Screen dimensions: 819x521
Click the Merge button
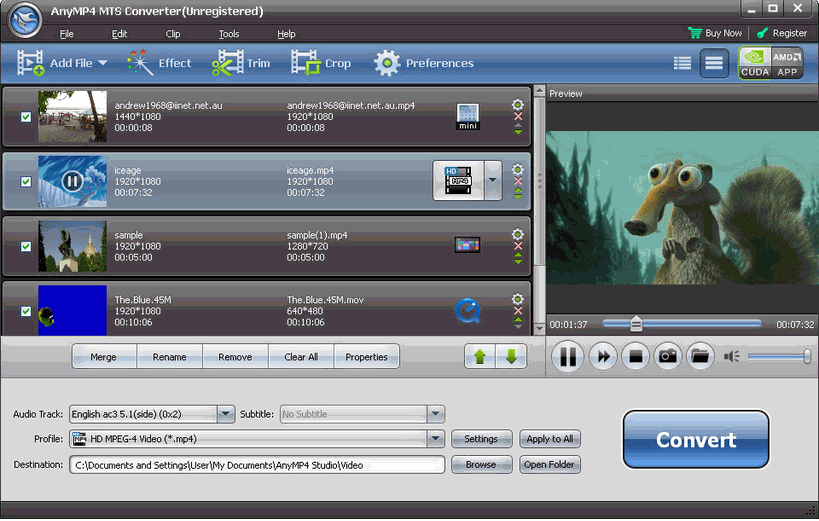pos(103,357)
